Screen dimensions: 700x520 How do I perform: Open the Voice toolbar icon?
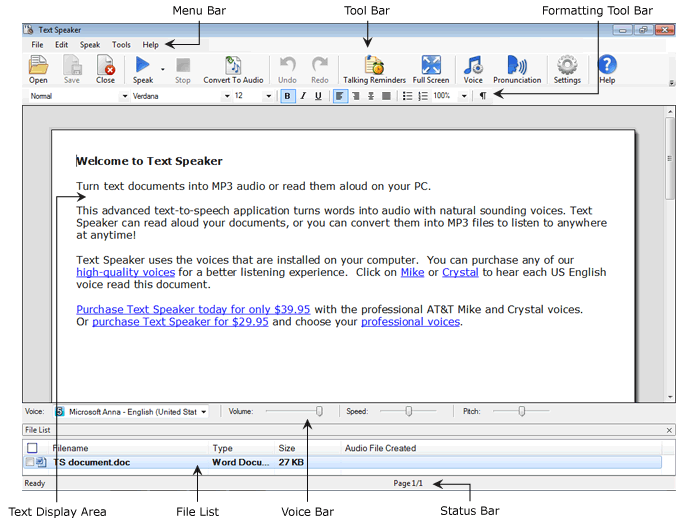click(473, 68)
